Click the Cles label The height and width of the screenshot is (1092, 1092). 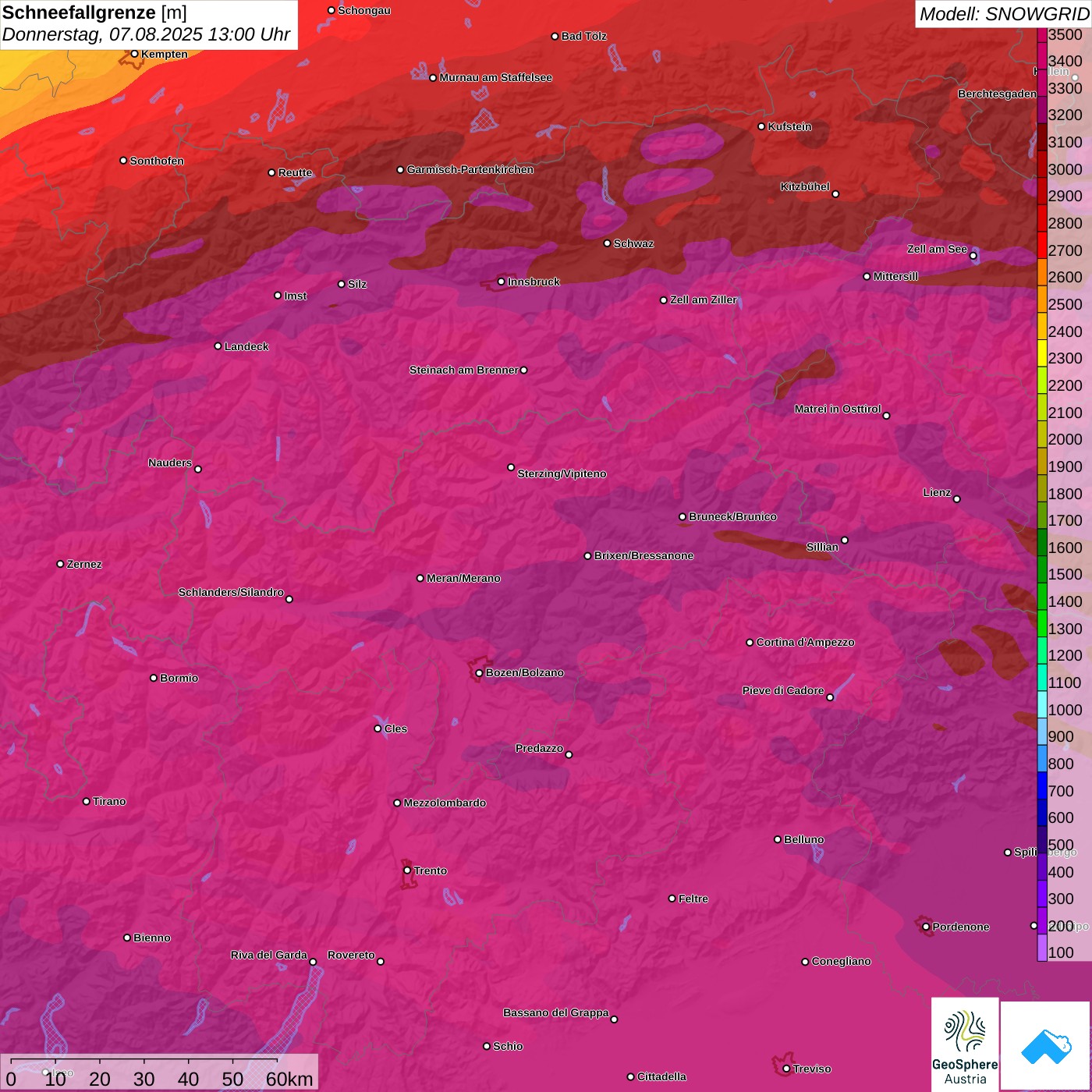(x=395, y=729)
